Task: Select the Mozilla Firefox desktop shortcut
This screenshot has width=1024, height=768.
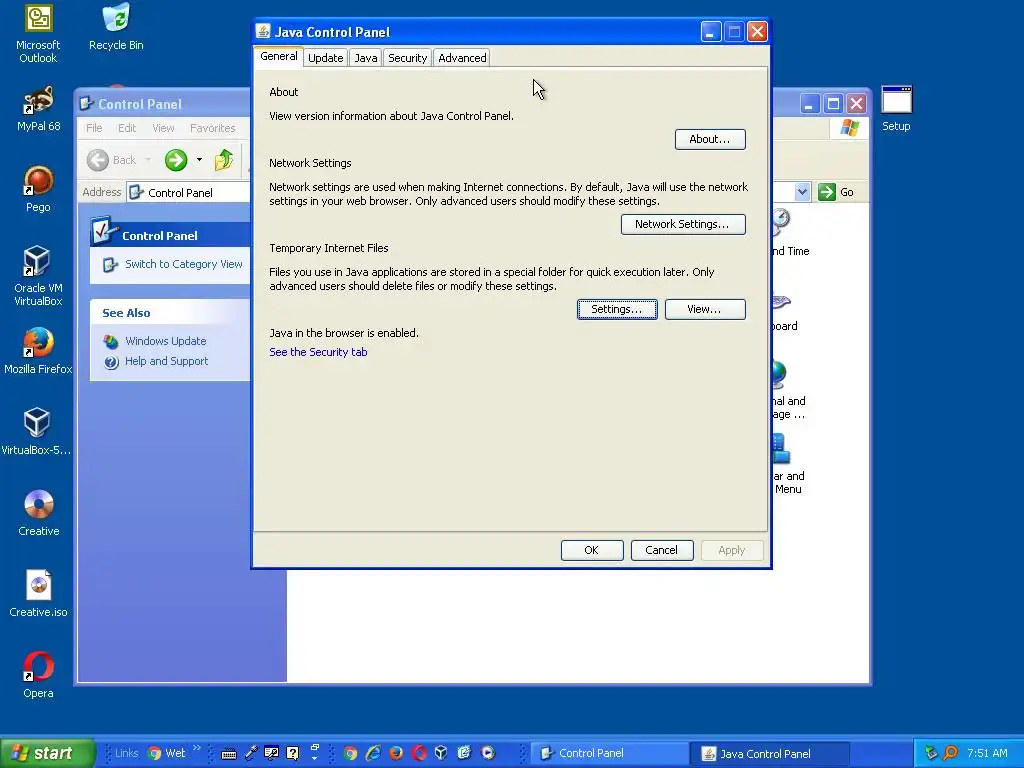Action: (39, 351)
